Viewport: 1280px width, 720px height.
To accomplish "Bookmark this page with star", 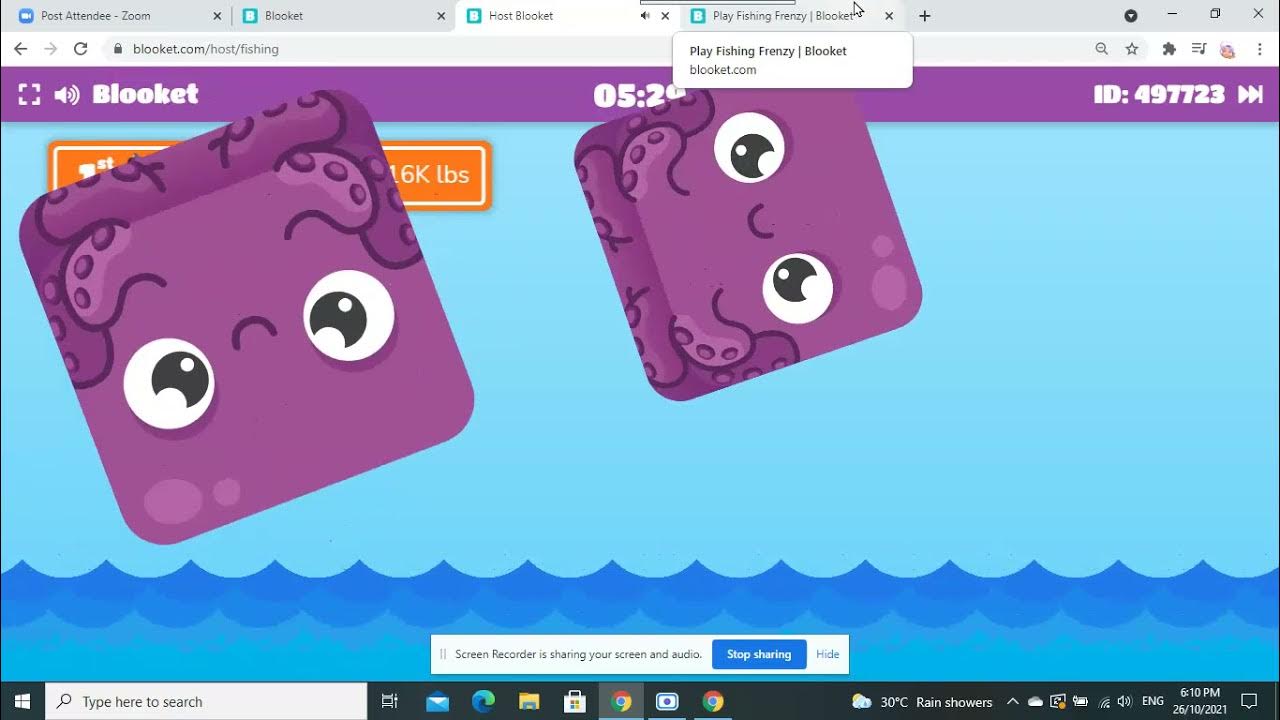I will 1132,49.
